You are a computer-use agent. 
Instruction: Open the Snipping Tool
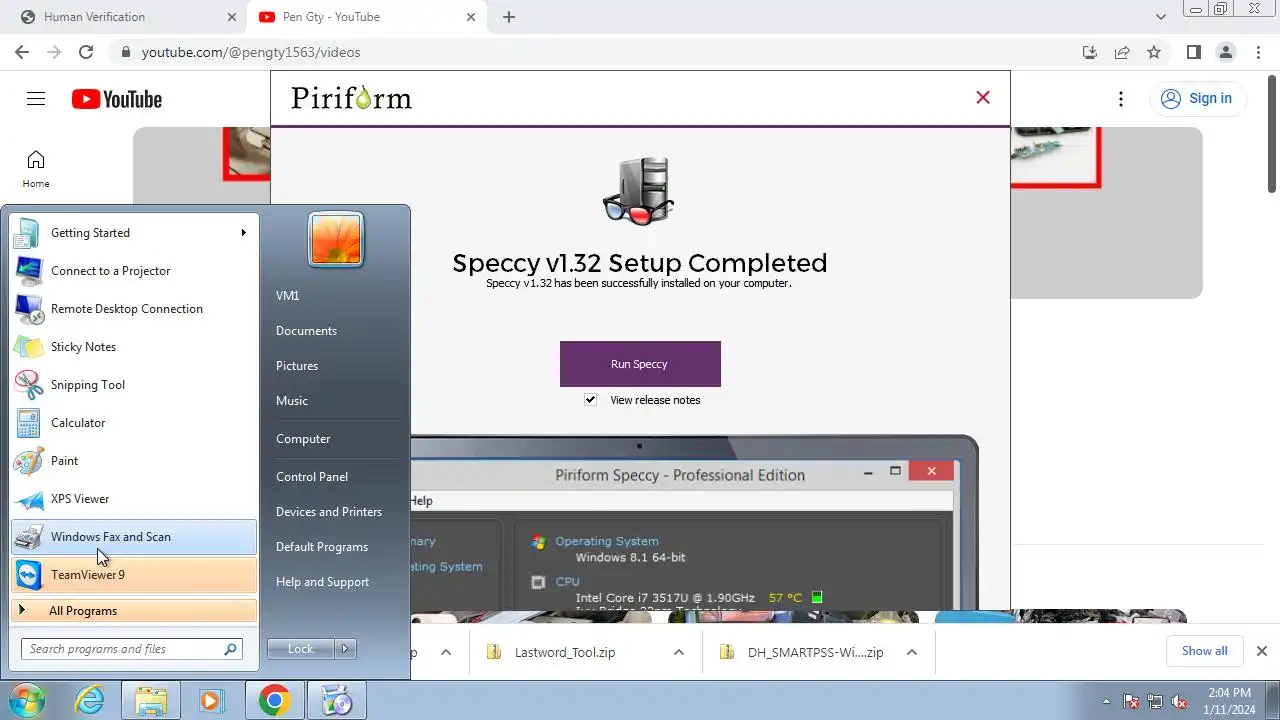pyautogui.click(x=134, y=385)
